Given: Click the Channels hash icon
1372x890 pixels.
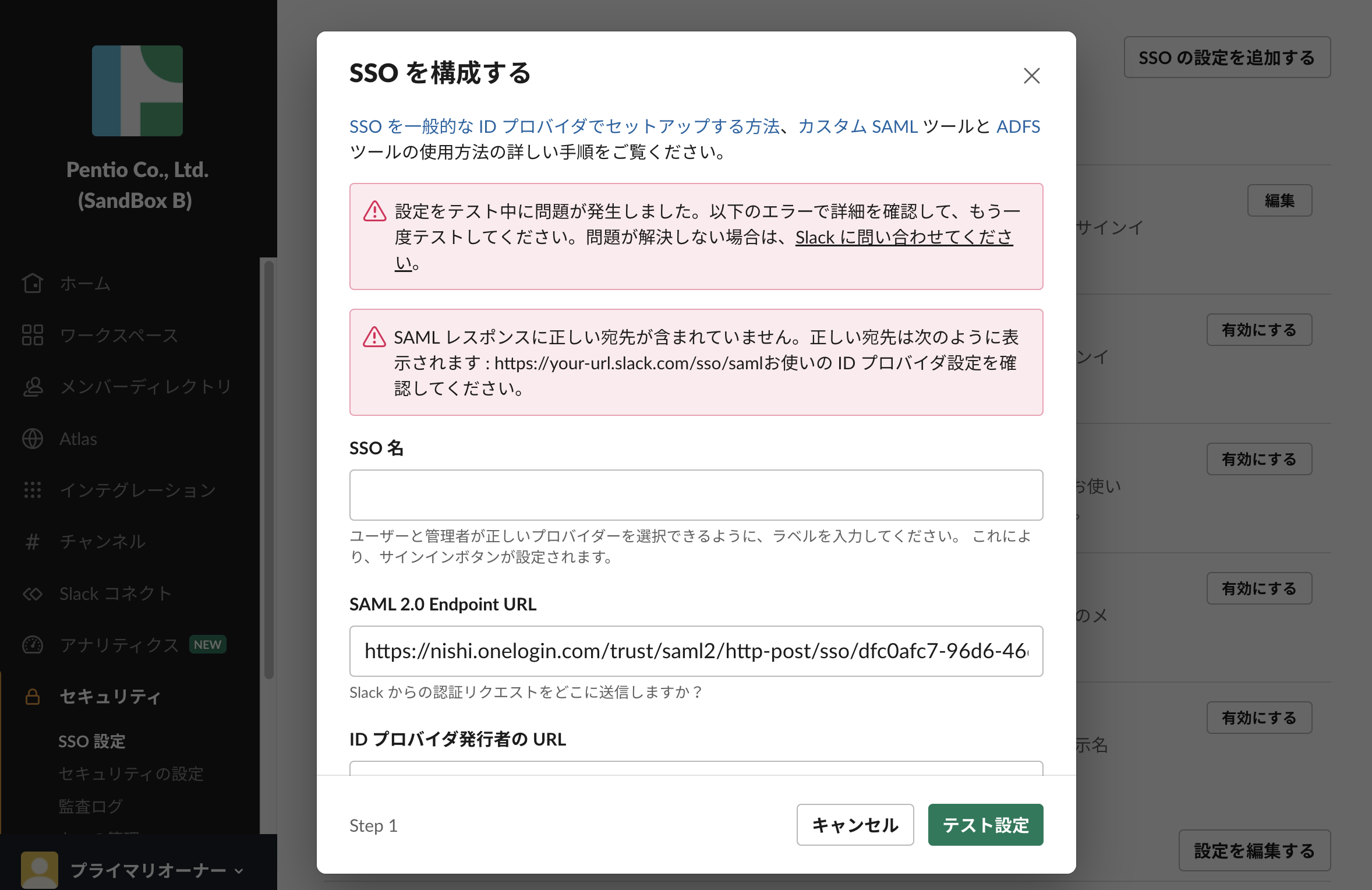Looking at the screenshot, I should click(x=33, y=542).
